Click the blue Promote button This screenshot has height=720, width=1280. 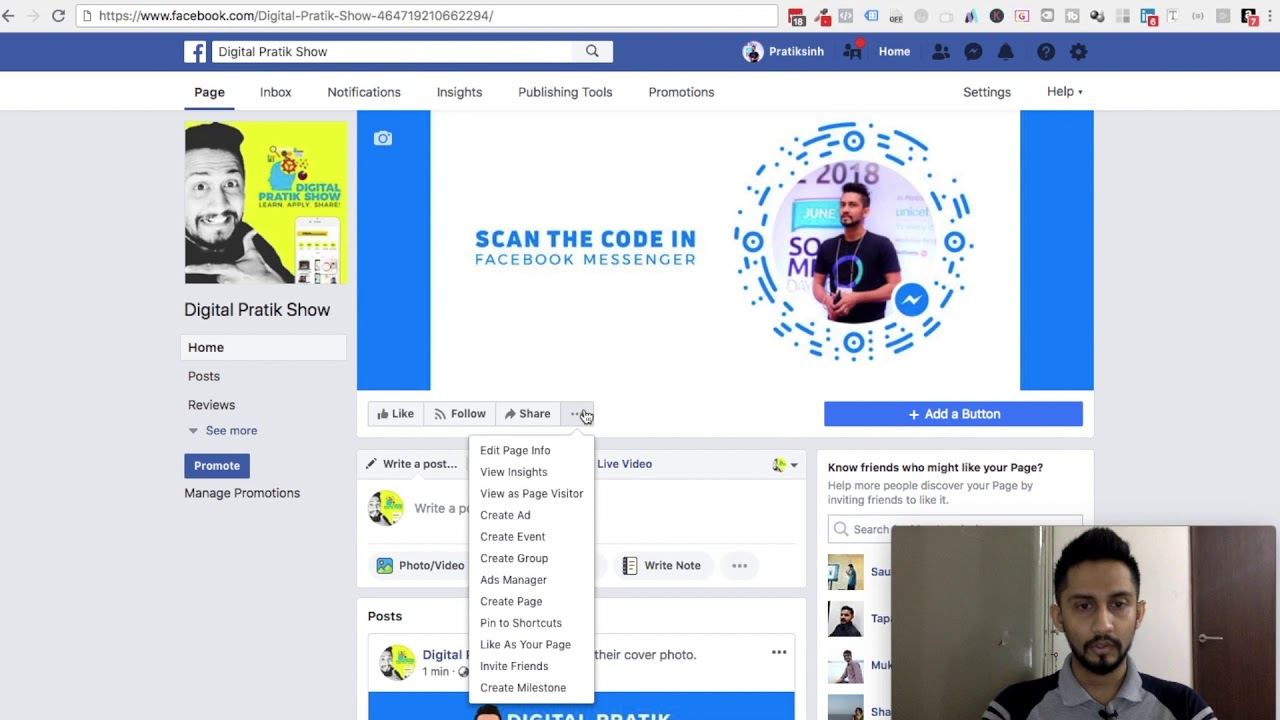point(217,466)
